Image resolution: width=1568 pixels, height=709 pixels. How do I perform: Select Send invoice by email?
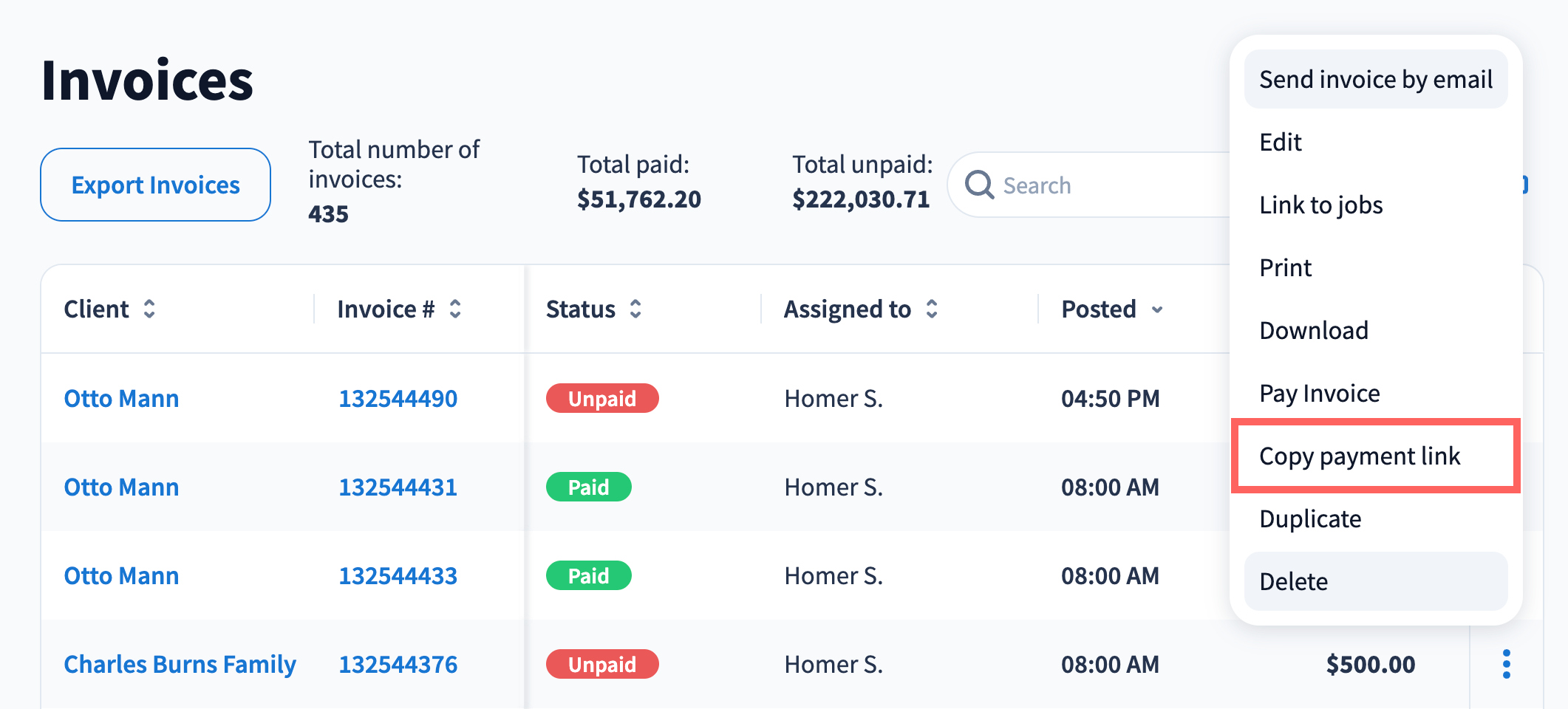[x=1375, y=79]
